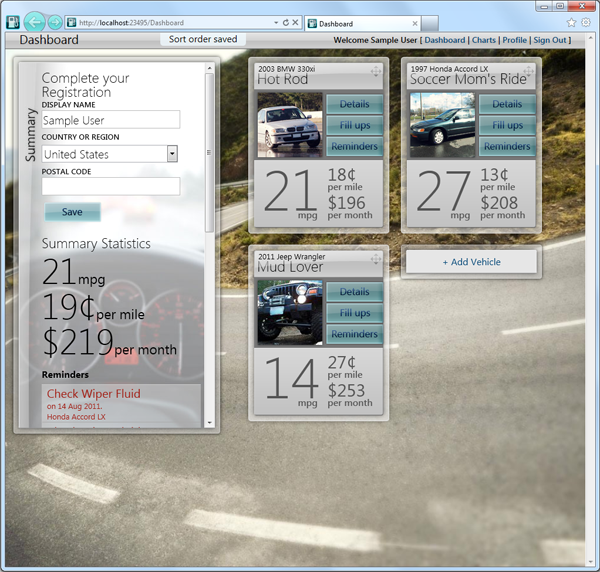600x572 pixels.
Task: Click the summary panel scroll up arrow
Action: click(x=209, y=68)
